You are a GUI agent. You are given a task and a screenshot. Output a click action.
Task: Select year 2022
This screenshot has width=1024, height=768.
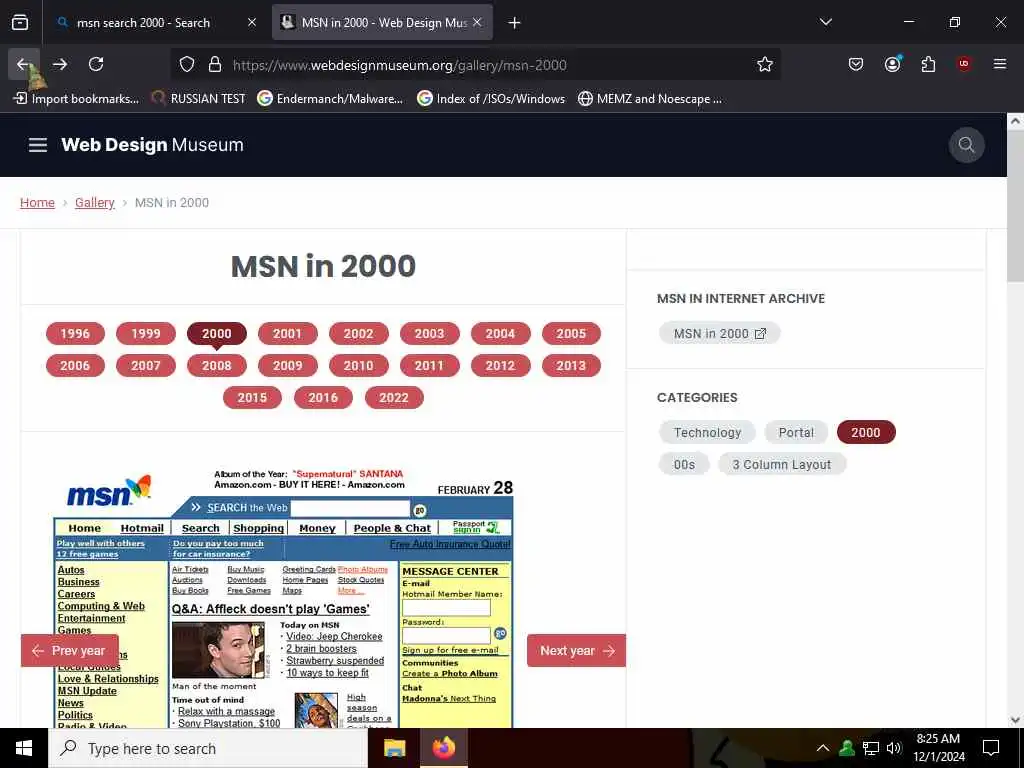pos(394,398)
